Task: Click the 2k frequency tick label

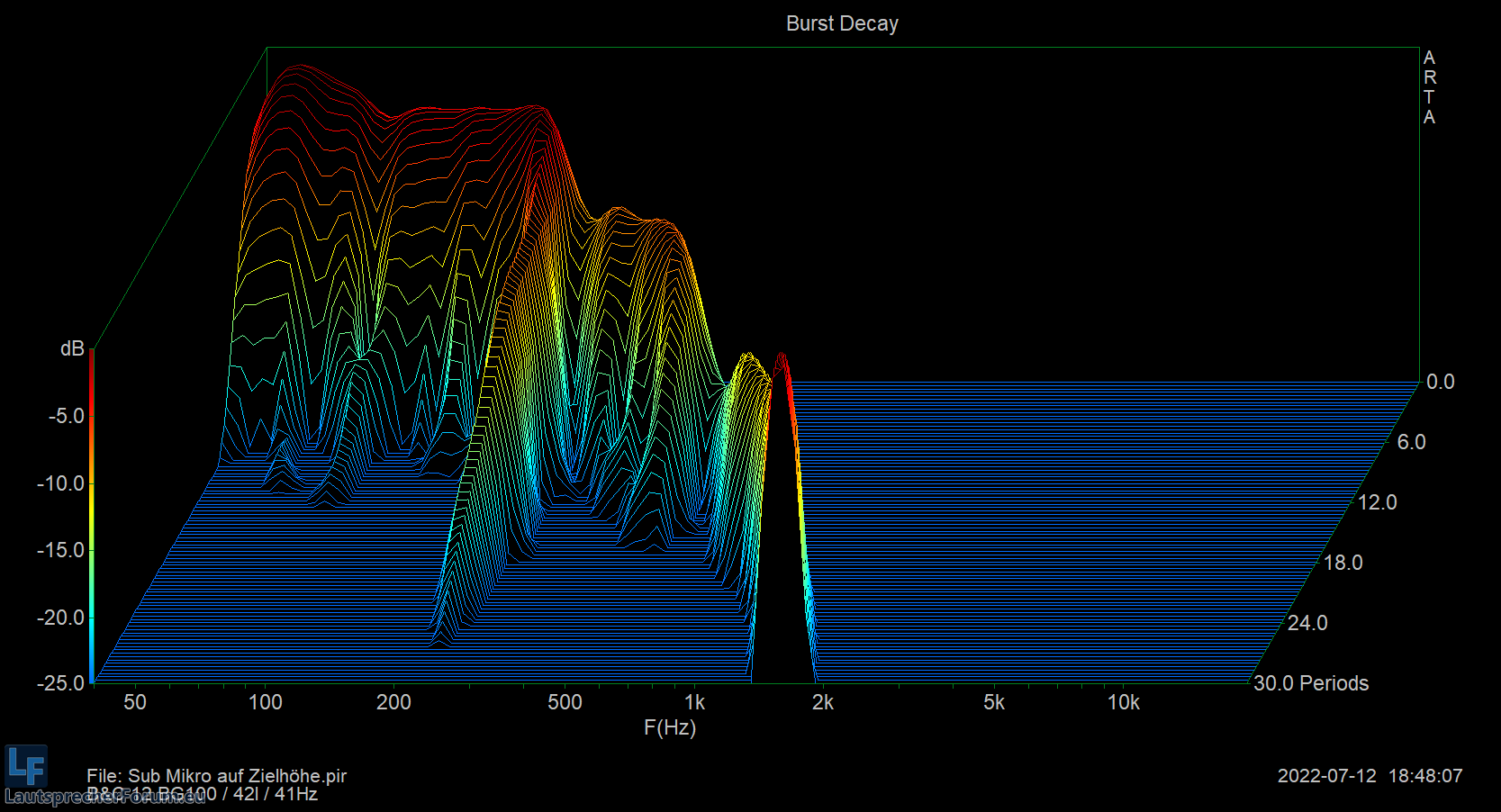Action: 823,702
